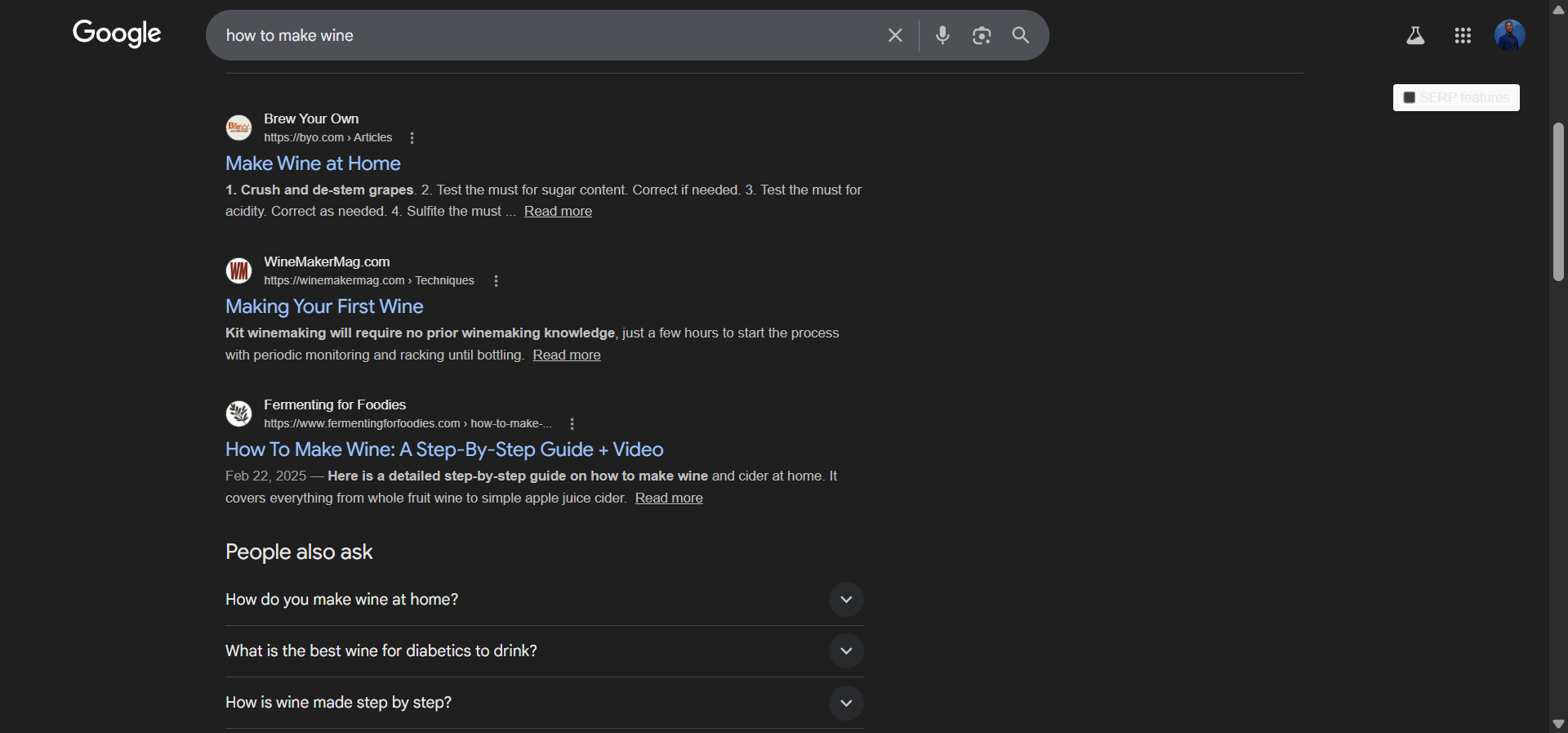The height and width of the screenshot is (733, 1568).
Task: Toggle the SERP features checkbox
Action: coord(1409,98)
